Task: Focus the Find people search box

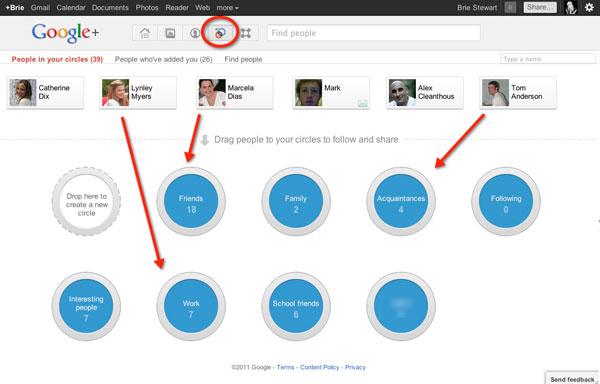Action: click(373, 33)
